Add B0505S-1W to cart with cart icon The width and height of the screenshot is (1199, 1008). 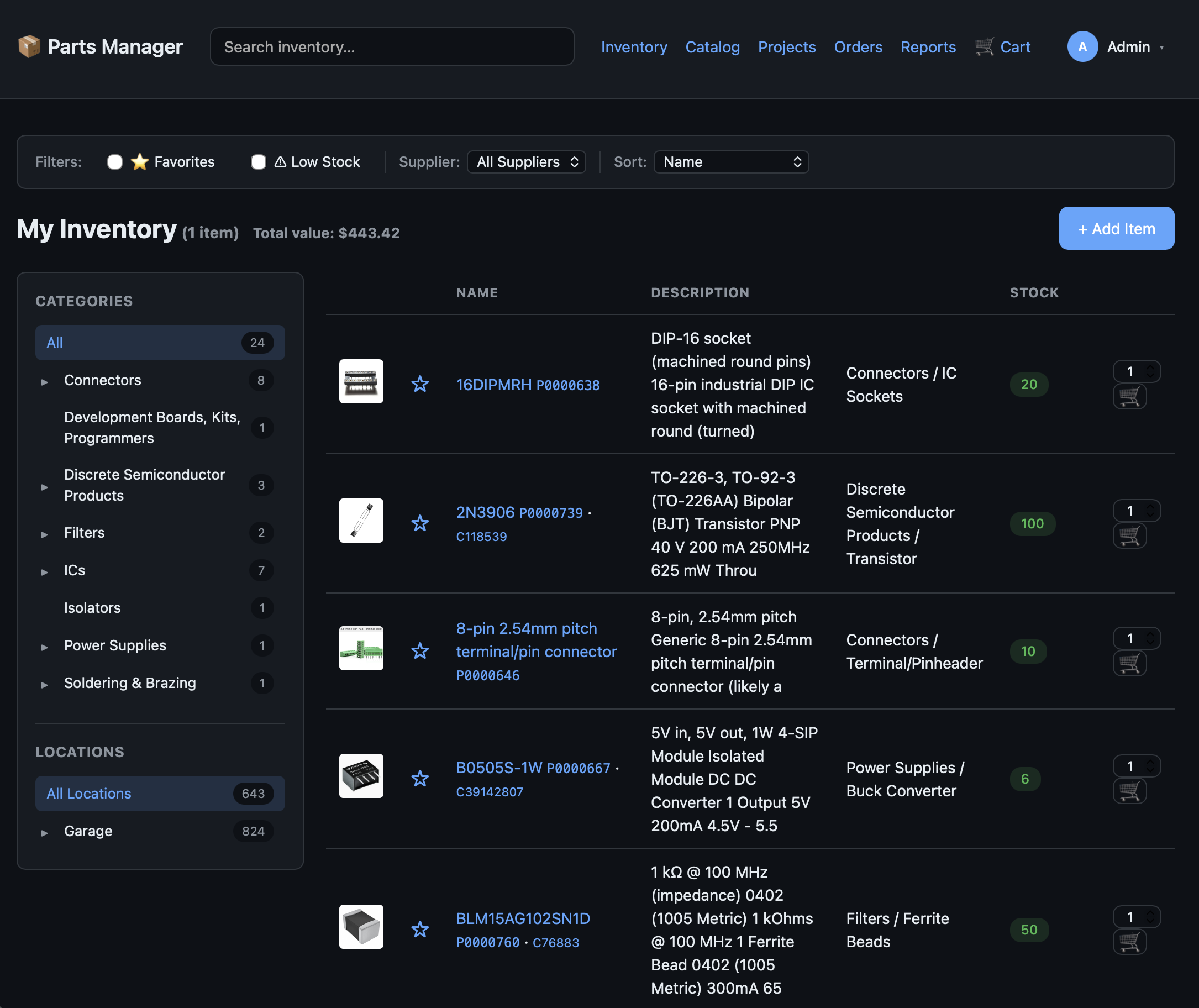pyautogui.click(x=1130, y=791)
